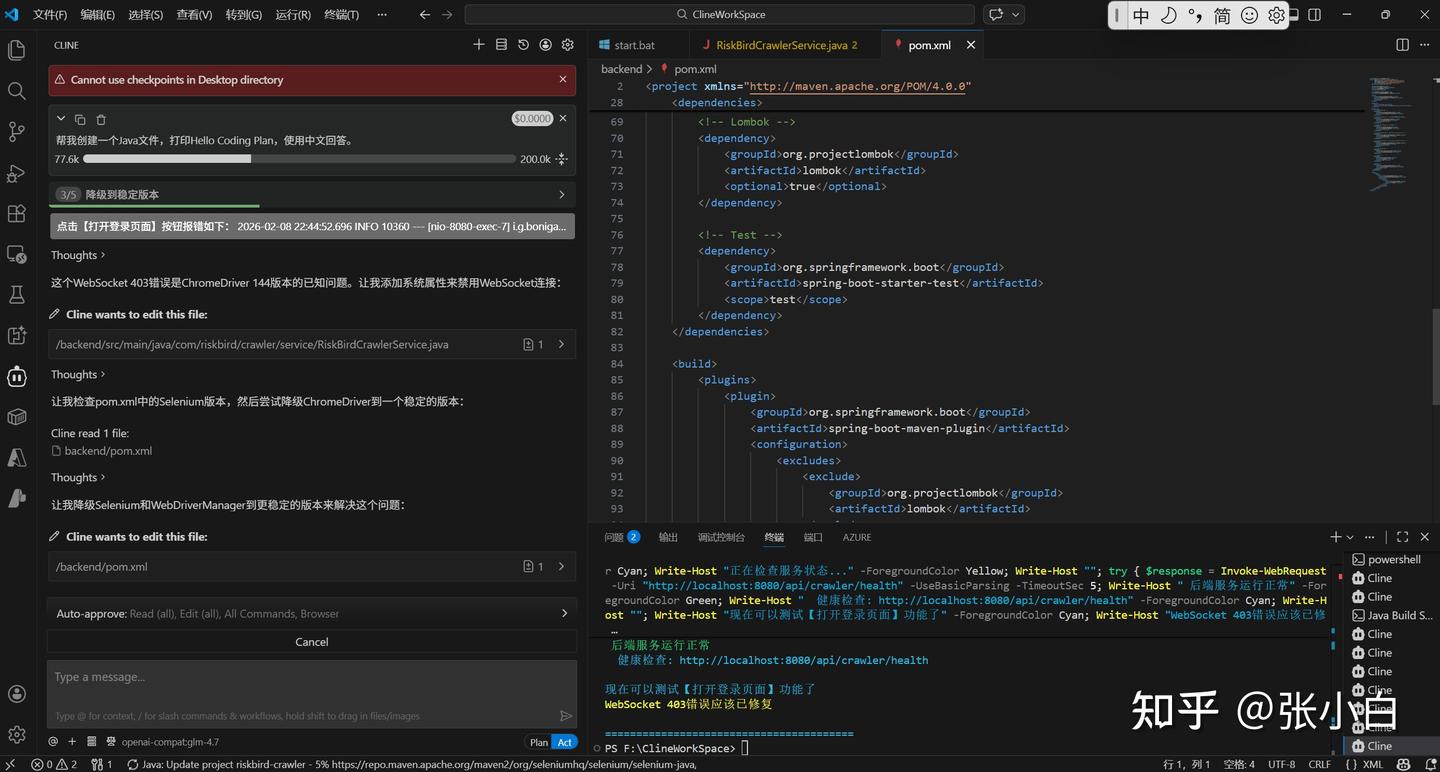Switch Cline to Plan mode
1440x772 pixels.
(539, 742)
